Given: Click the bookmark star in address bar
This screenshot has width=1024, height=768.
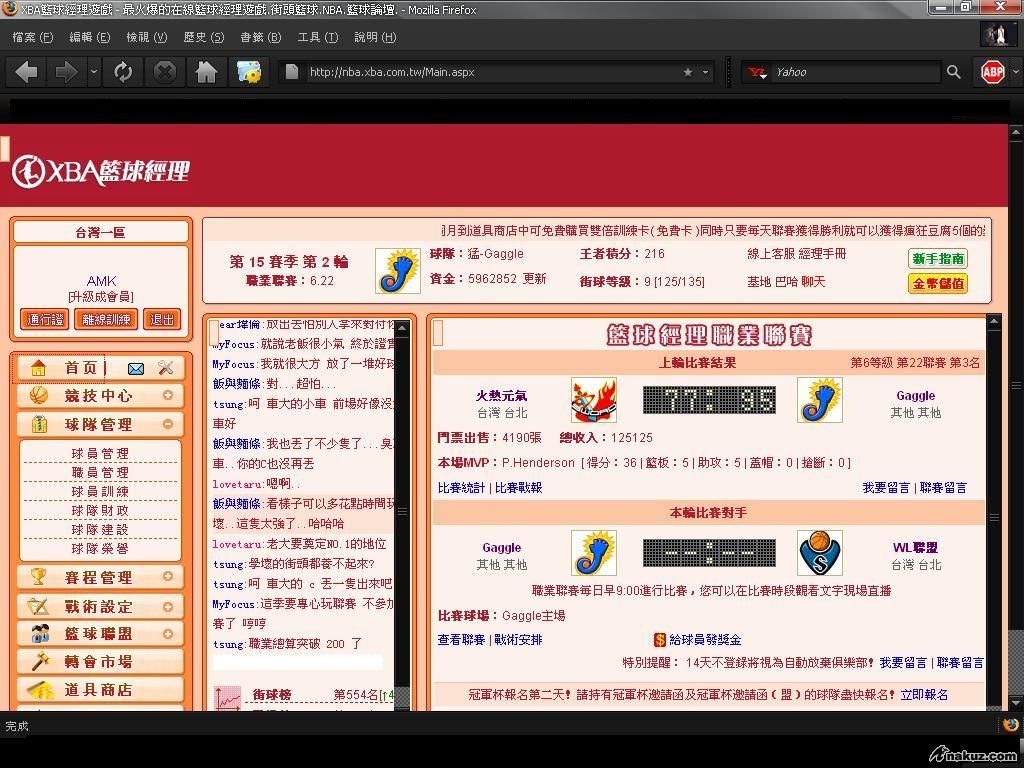Looking at the screenshot, I should point(688,72).
